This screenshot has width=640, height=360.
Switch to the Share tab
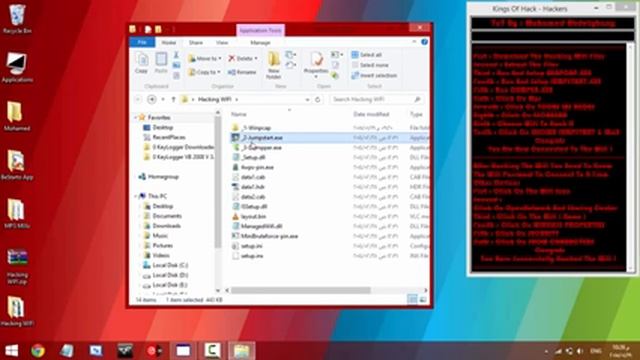point(196,42)
